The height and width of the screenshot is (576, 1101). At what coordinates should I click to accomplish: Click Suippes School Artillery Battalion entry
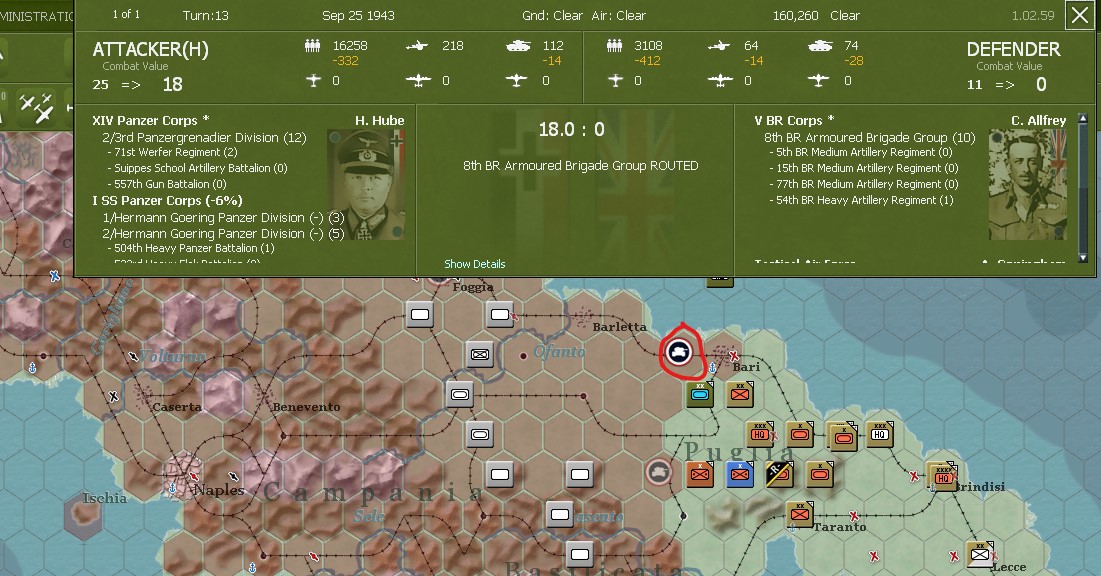click(x=197, y=169)
